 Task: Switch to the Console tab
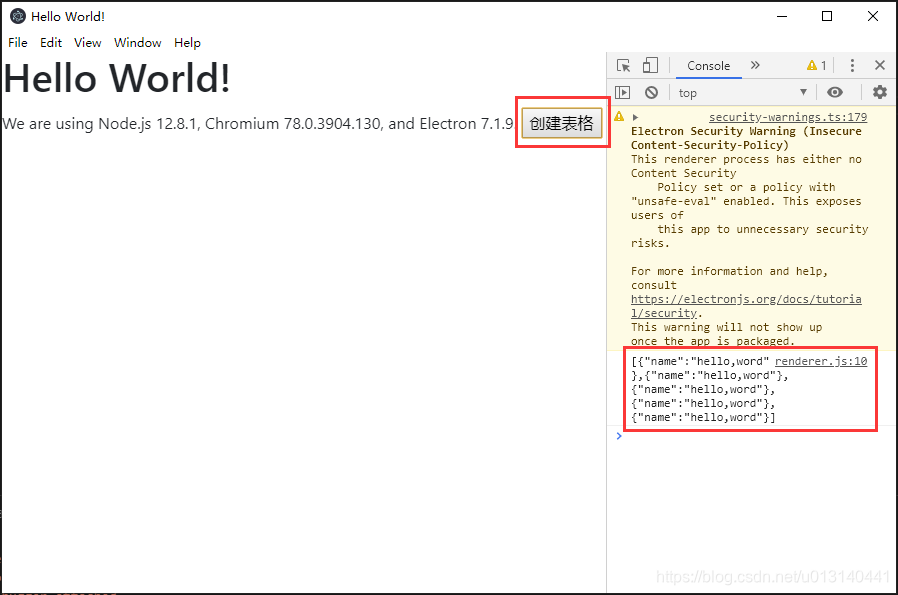coord(708,66)
